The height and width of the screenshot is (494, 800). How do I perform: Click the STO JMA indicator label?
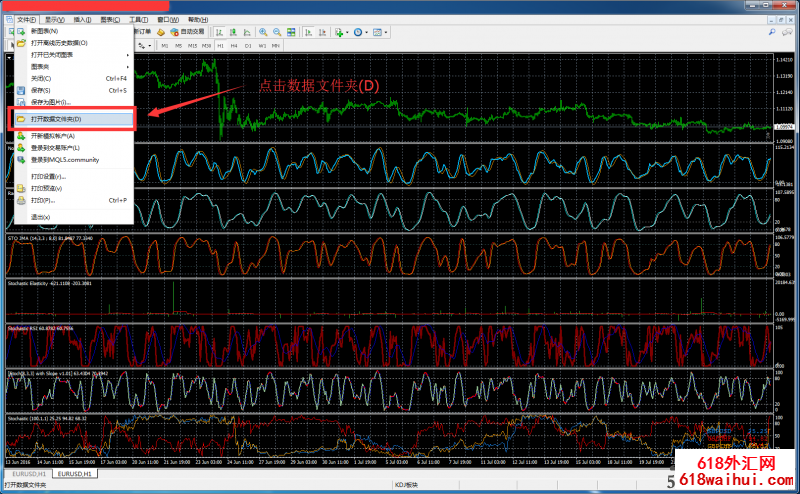[x=50, y=238]
